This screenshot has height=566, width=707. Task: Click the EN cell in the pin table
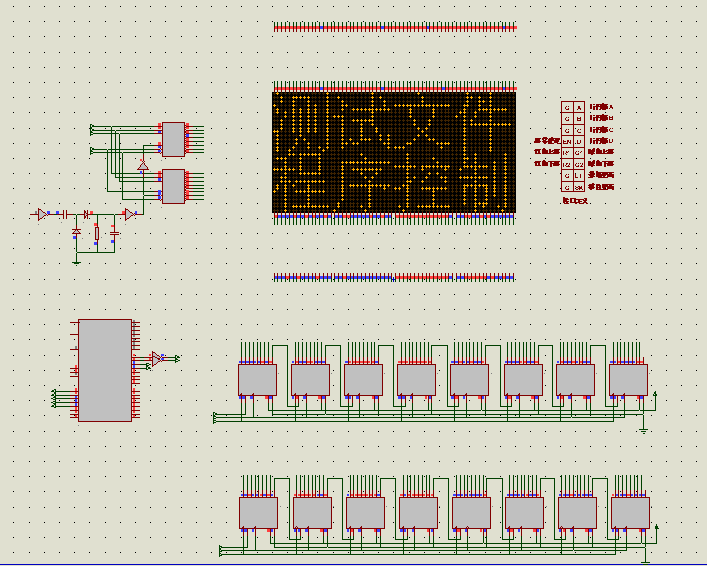(567, 141)
